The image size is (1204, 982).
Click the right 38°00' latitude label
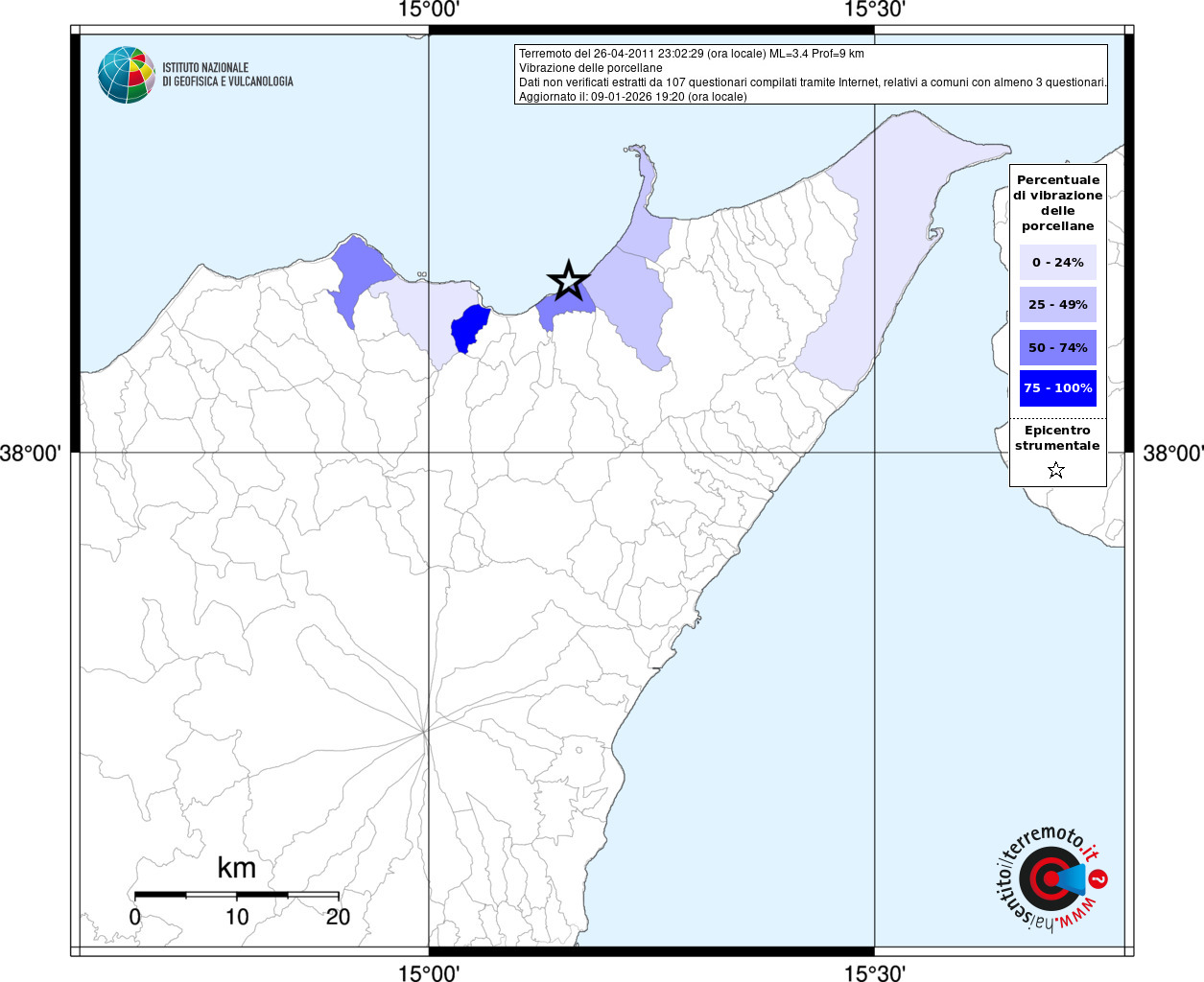click(1172, 453)
